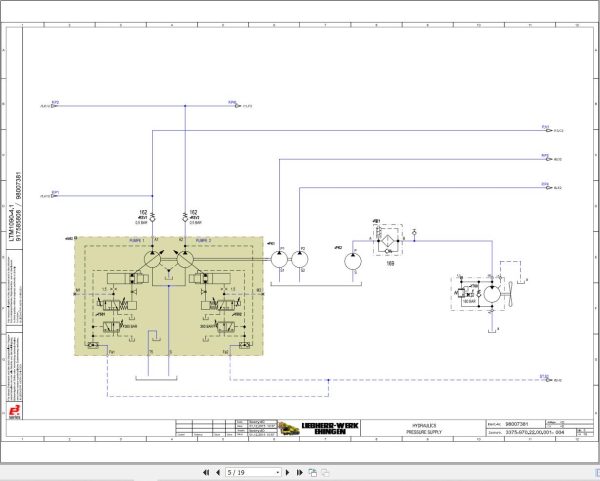The width and height of the screenshot is (600, 481).
Task: Click the right 350 BAR valve in pump block
Action: click(x=226, y=327)
